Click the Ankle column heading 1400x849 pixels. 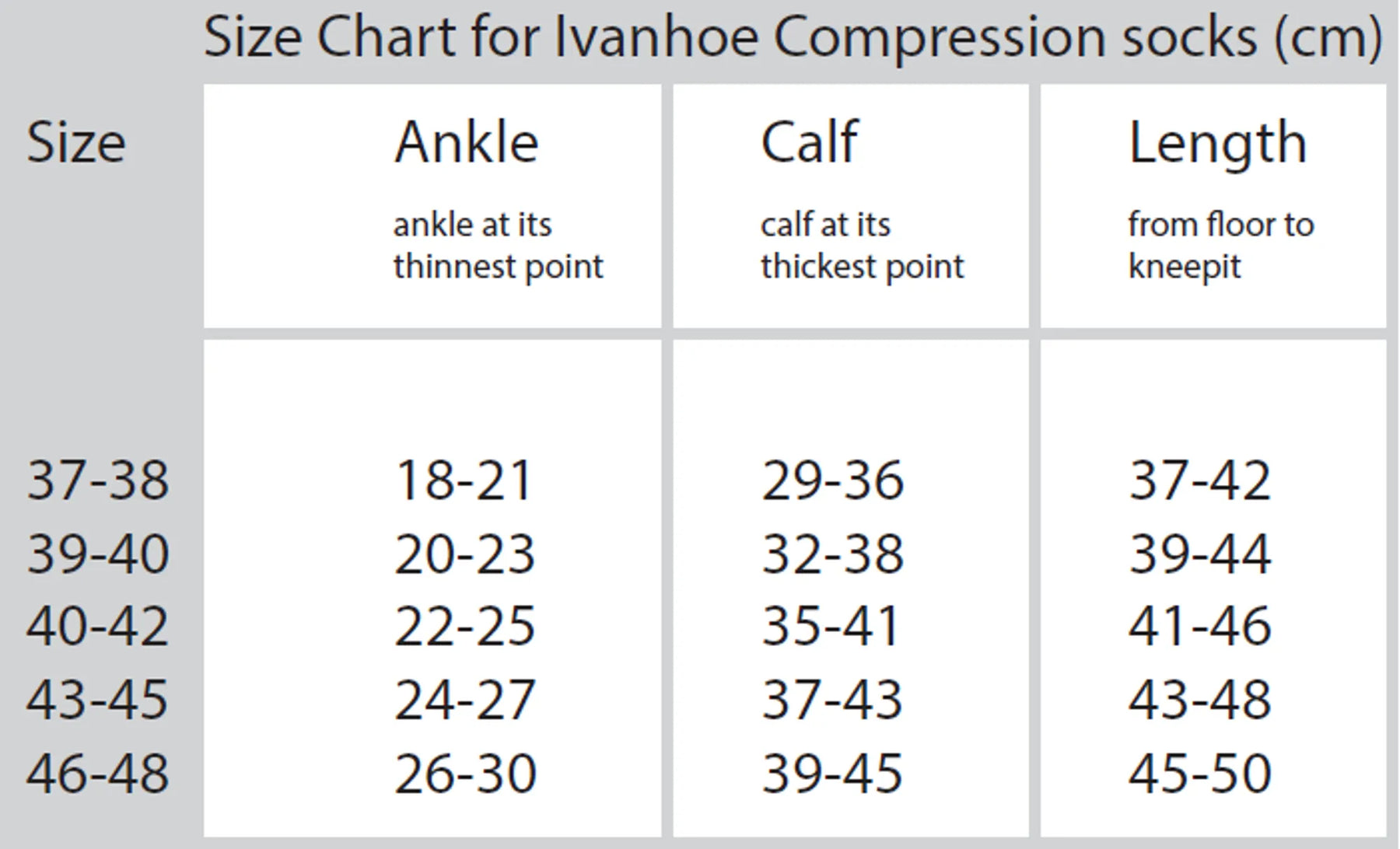[466, 143]
